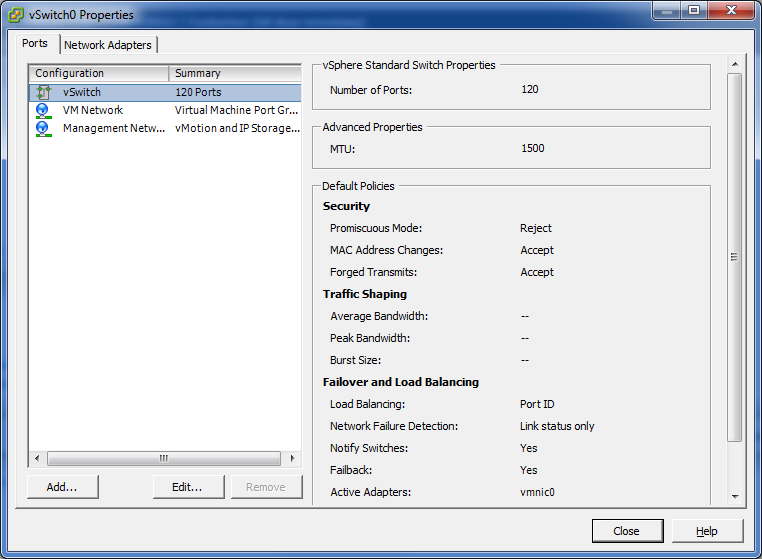The image size is (762, 559).
Task: Click the Edit... button
Action: coord(188,487)
